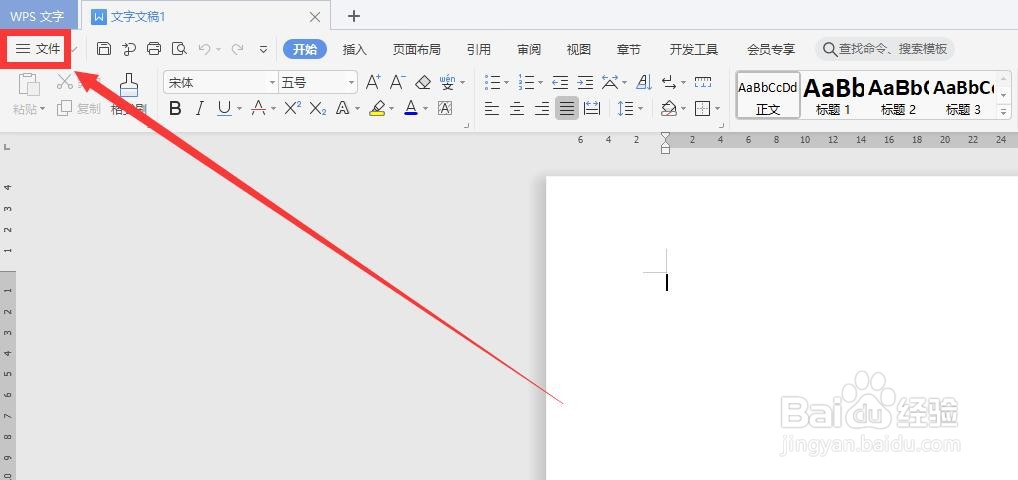Click the increase indent icon
Screen dimensions: 1018x480
[585, 82]
